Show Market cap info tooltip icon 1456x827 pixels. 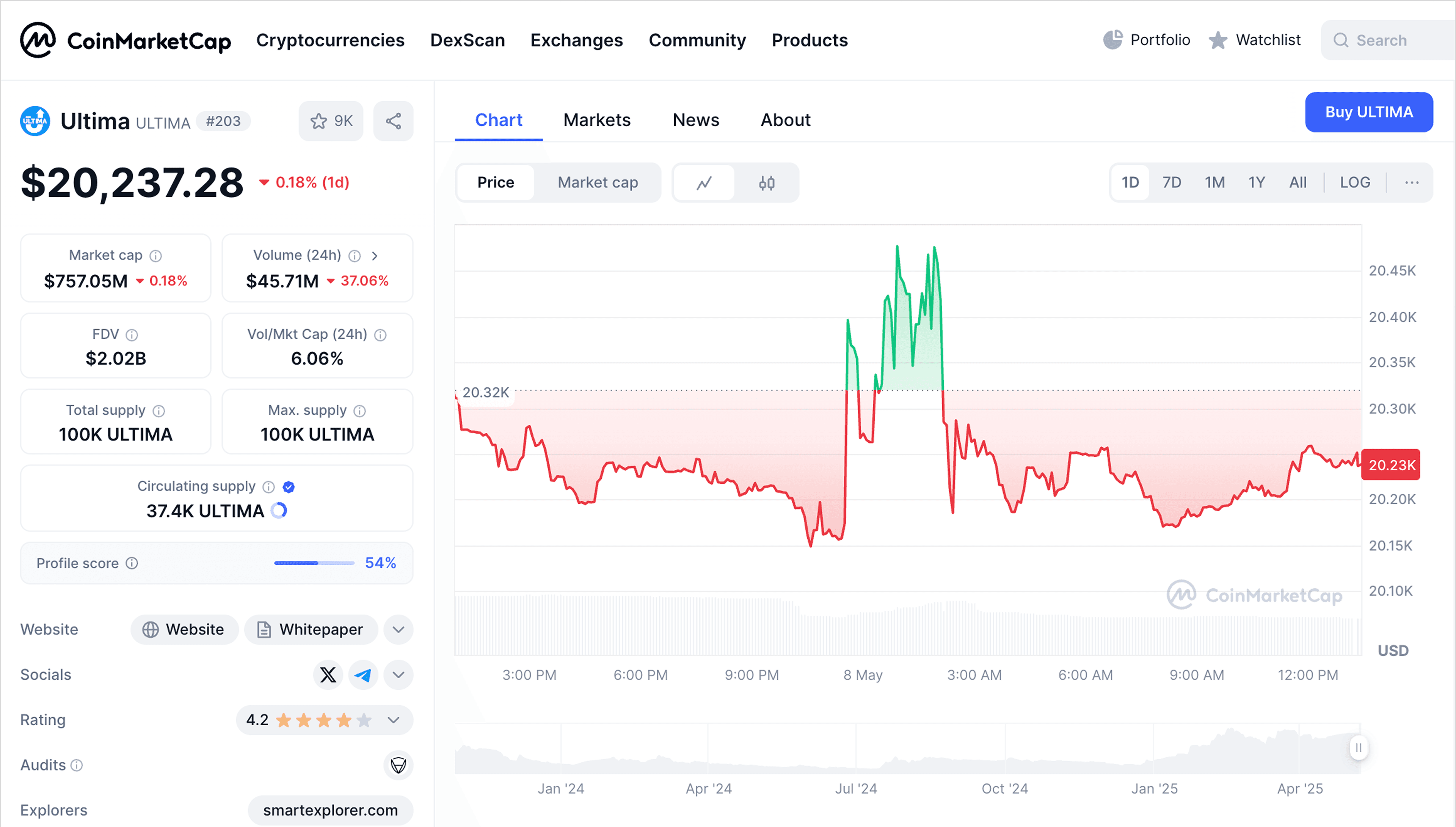coord(155,256)
